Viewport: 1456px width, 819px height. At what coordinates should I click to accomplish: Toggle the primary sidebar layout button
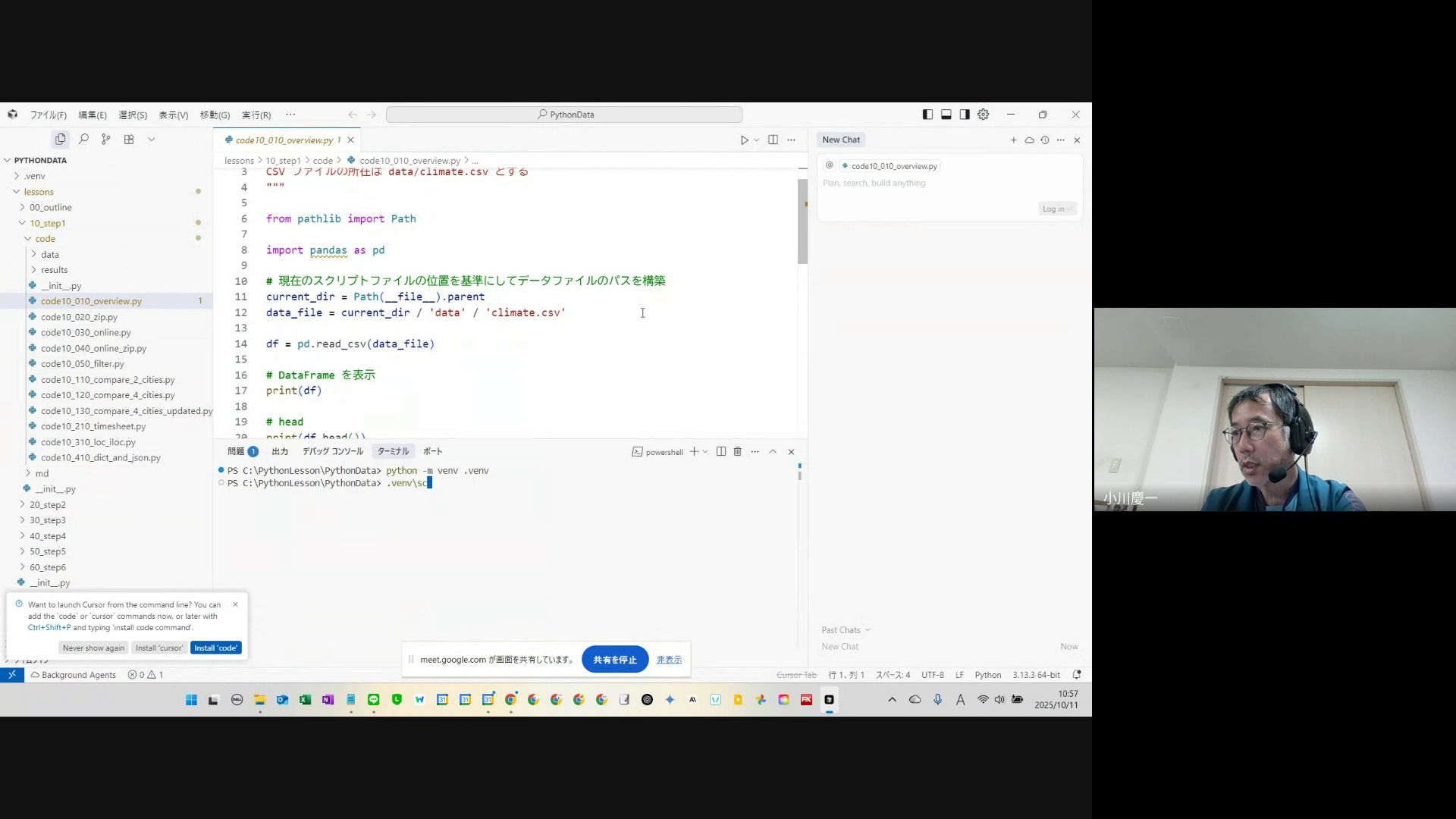pyautogui.click(x=927, y=115)
